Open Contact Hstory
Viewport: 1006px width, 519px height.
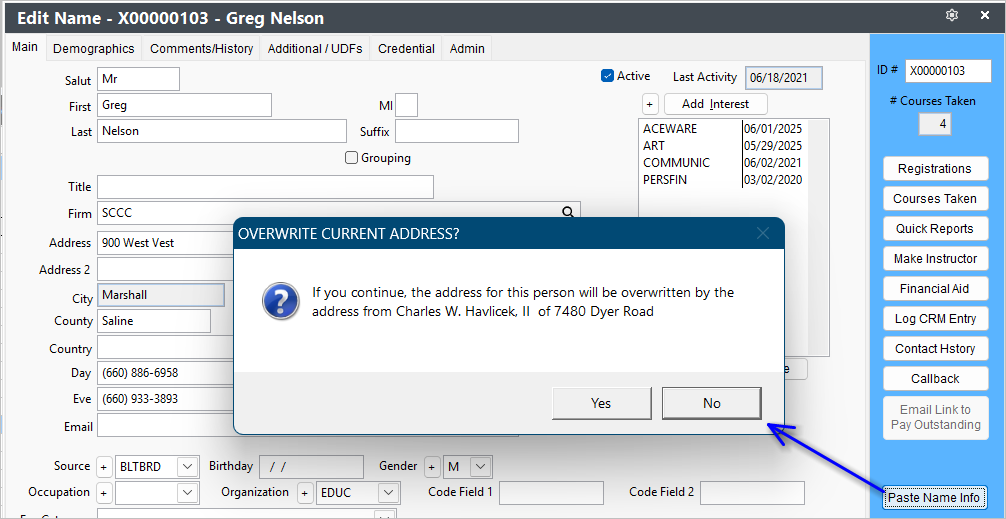[935, 349]
